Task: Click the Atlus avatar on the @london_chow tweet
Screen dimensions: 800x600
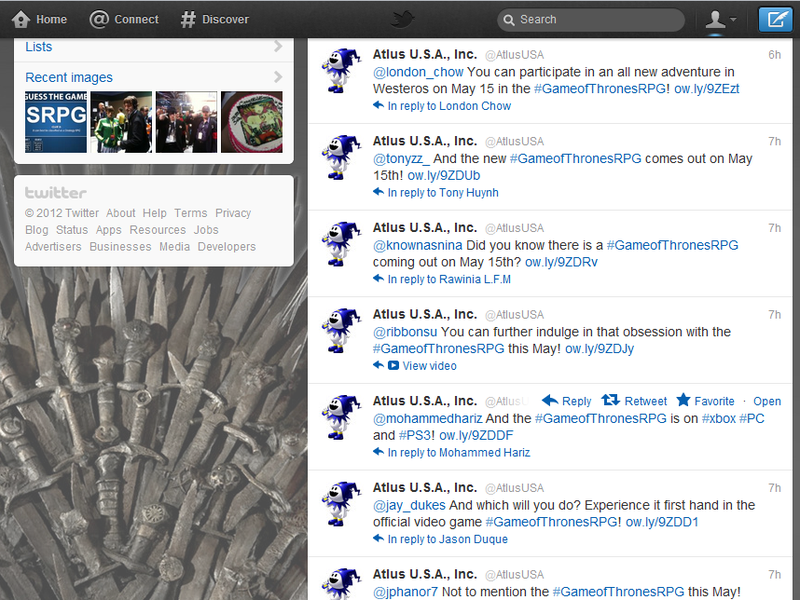Action: (341, 70)
